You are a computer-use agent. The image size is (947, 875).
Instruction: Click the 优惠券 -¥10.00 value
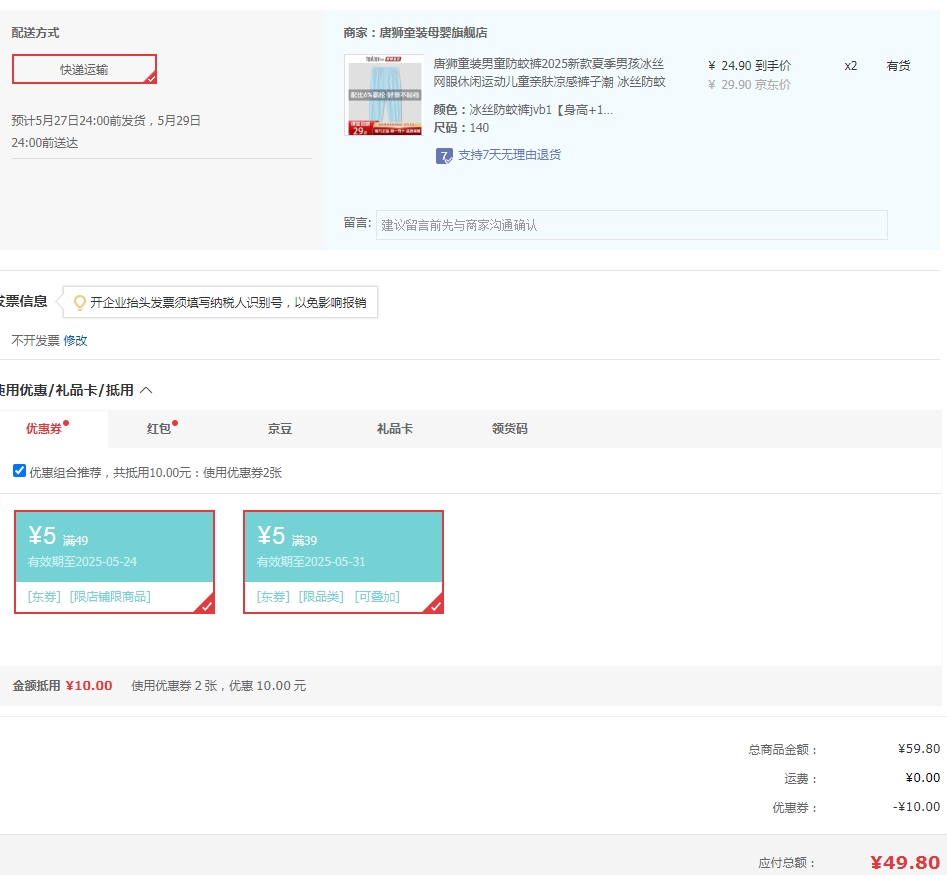[x=916, y=807]
